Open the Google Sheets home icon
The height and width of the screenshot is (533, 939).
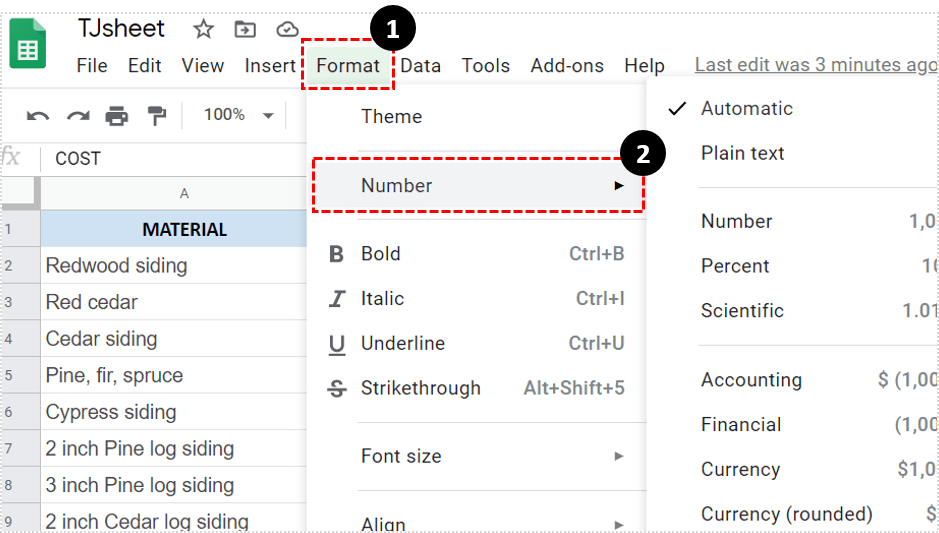pyautogui.click(x=28, y=45)
